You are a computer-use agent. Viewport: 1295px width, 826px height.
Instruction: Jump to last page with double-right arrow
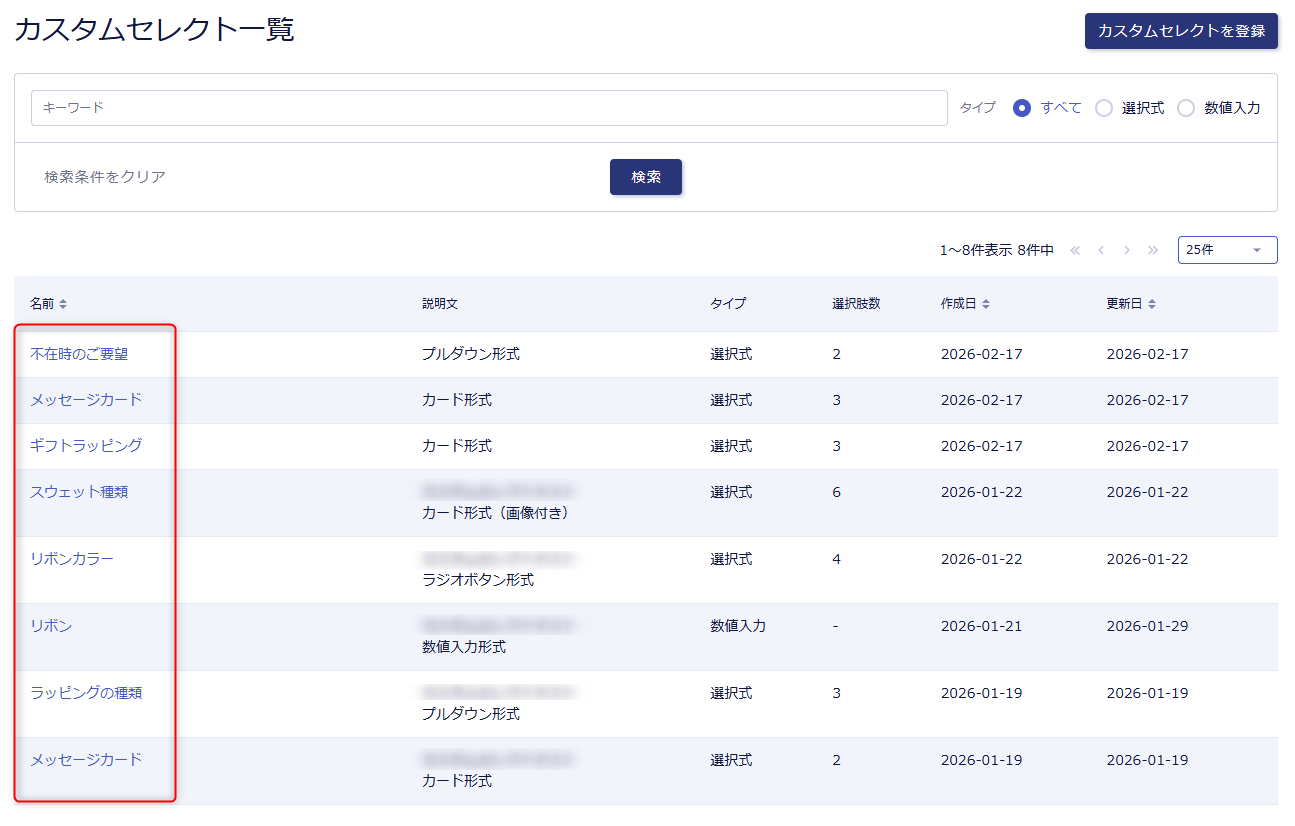pos(1153,250)
